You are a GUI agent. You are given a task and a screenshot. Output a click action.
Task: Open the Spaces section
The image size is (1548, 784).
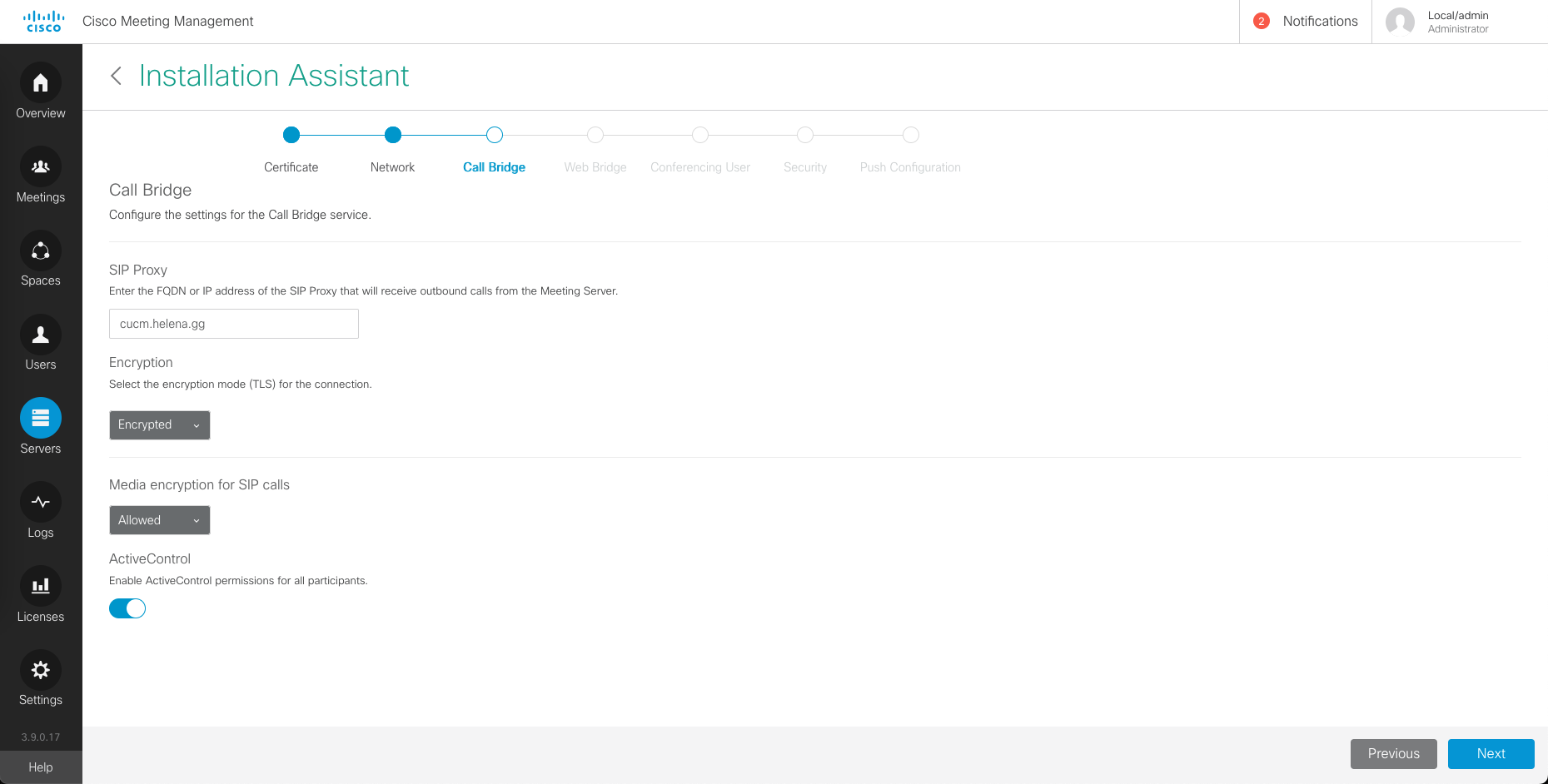[x=41, y=251]
